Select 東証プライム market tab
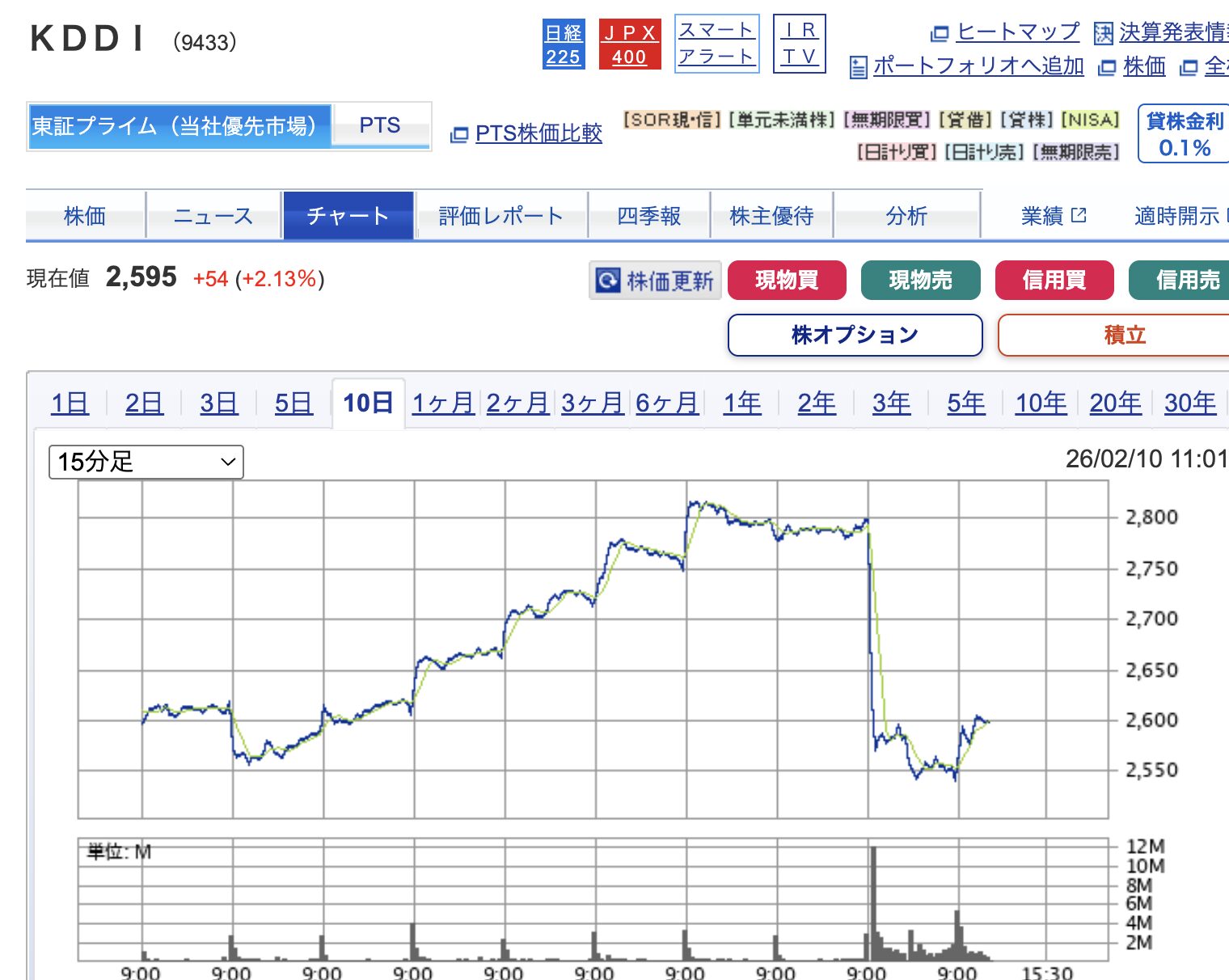The image size is (1229, 980). (179, 126)
